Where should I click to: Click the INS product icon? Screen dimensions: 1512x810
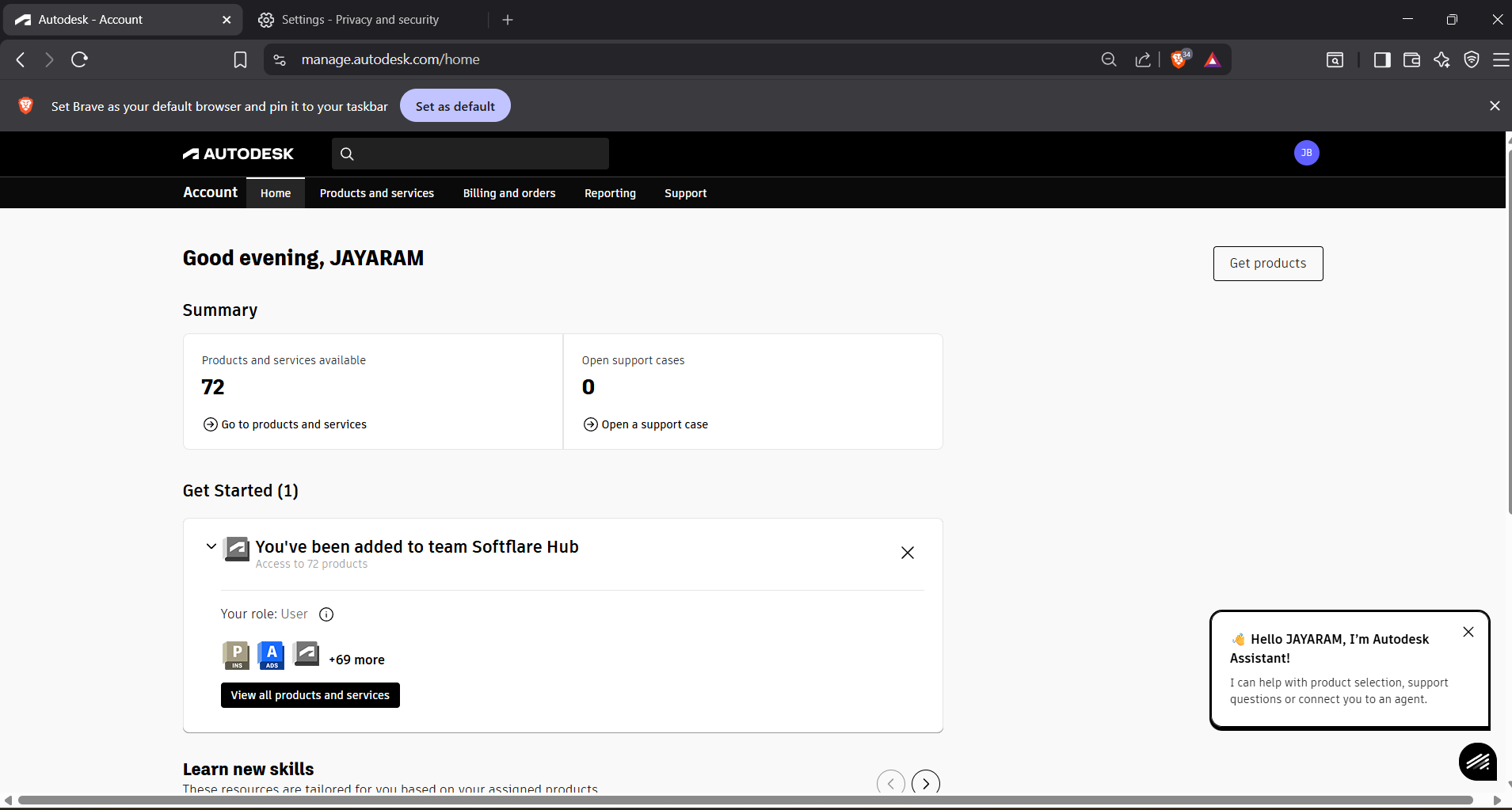point(236,655)
